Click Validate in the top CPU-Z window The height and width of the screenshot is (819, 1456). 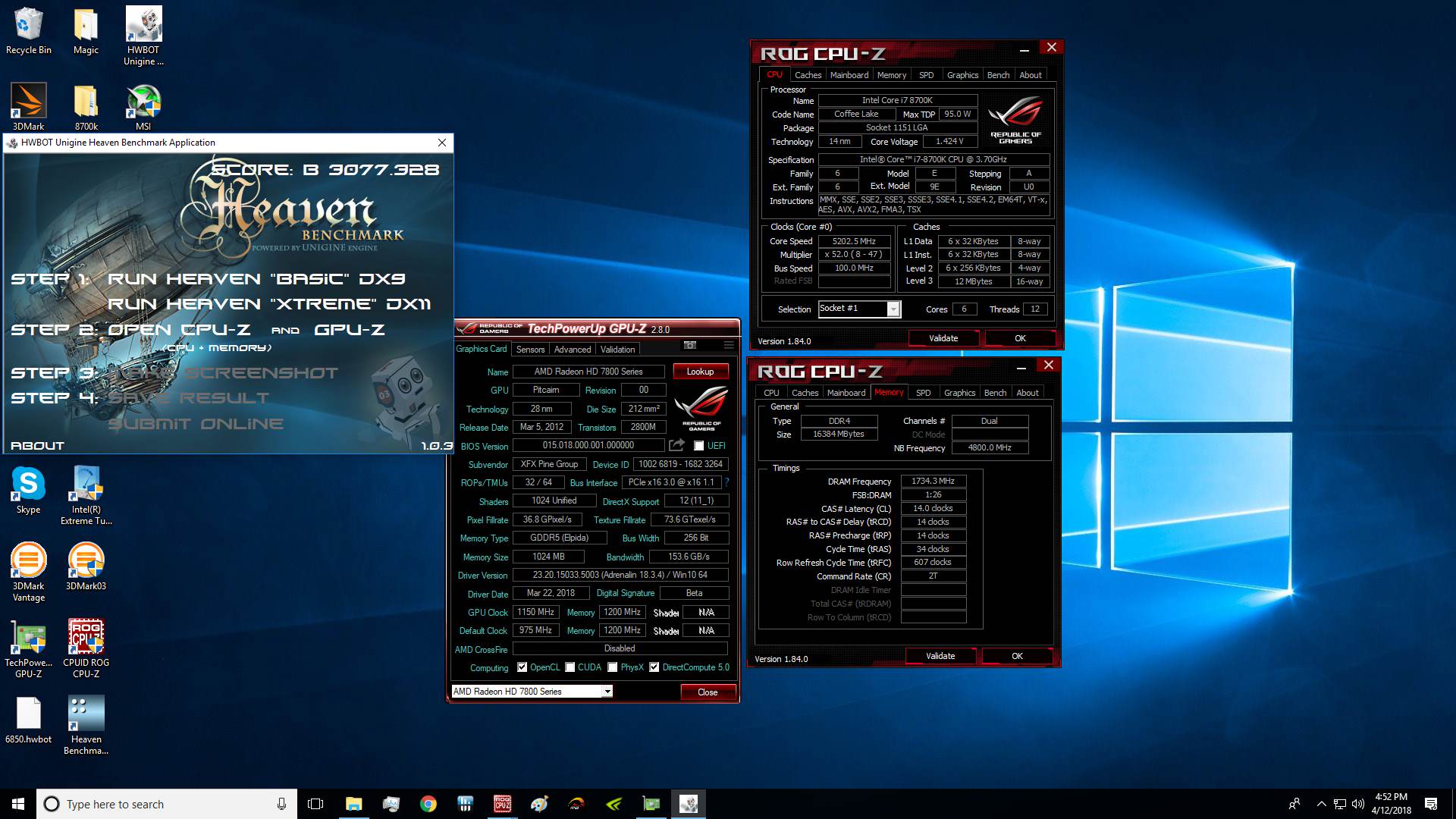[x=943, y=338]
